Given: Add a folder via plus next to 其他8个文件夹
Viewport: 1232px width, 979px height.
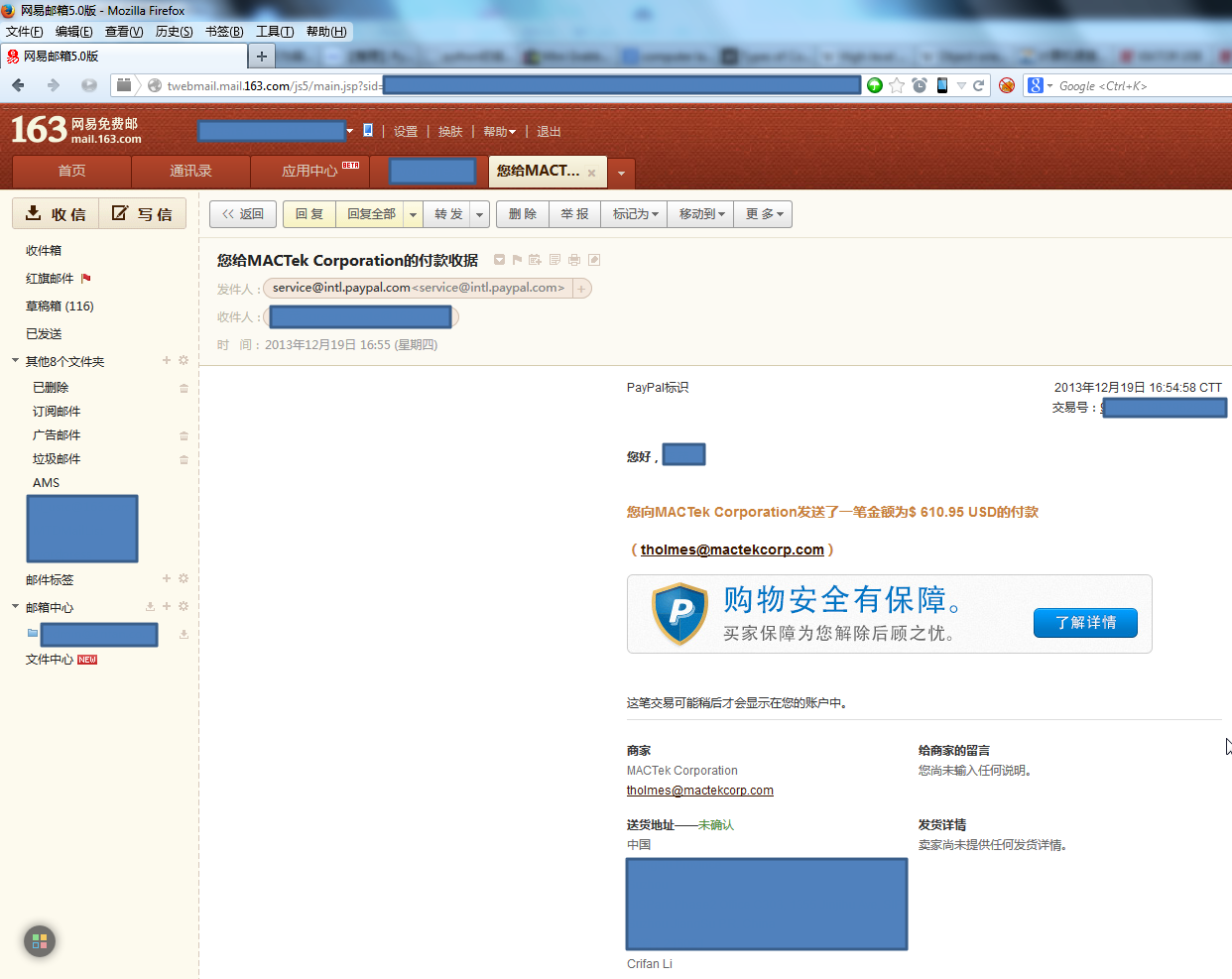Looking at the screenshot, I should (167, 360).
